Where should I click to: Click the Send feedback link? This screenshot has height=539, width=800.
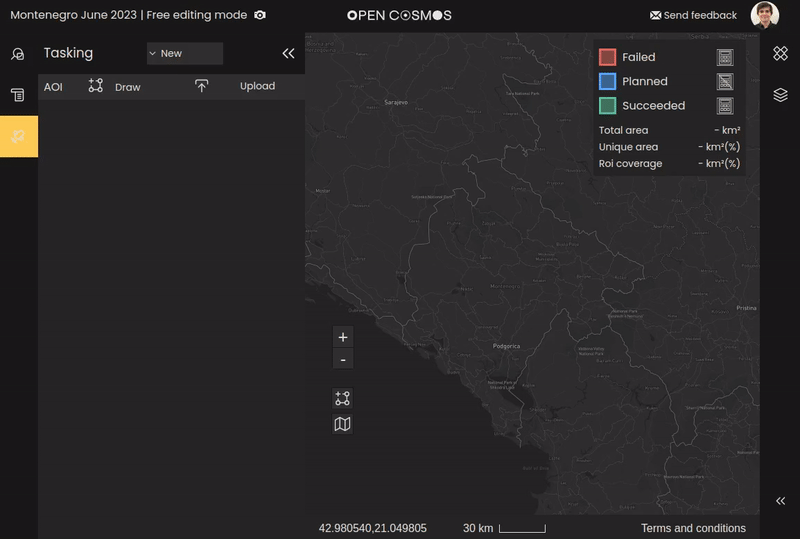tap(693, 15)
